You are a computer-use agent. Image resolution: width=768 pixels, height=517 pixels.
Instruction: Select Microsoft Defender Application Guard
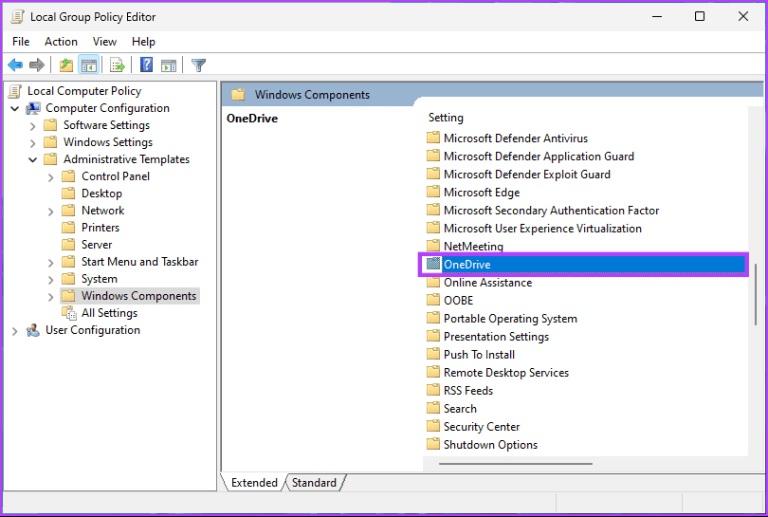(539, 156)
